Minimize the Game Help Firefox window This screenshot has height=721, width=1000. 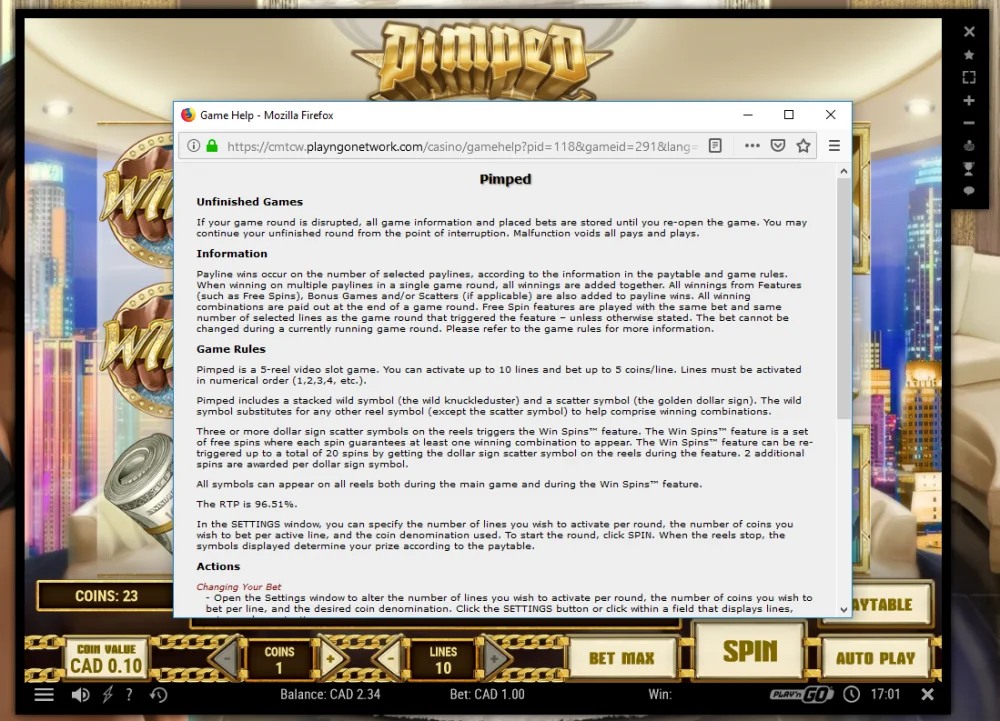748,115
